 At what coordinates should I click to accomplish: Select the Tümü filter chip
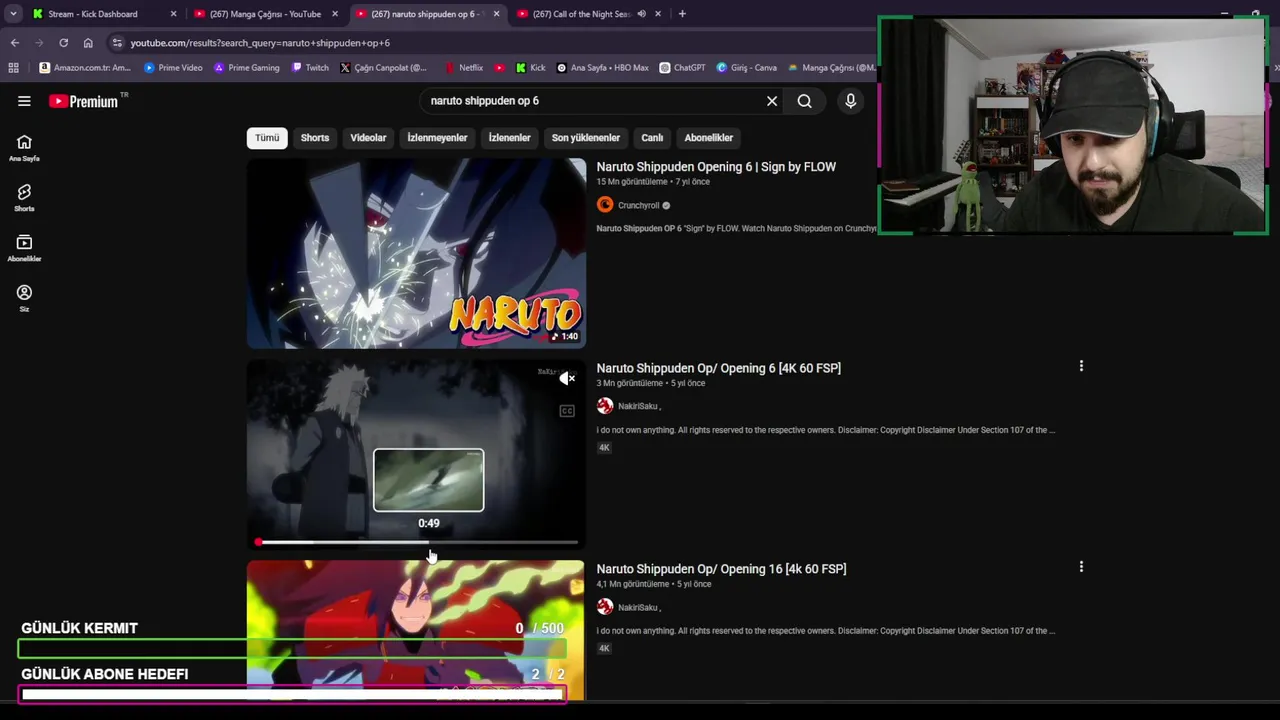tap(267, 138)
